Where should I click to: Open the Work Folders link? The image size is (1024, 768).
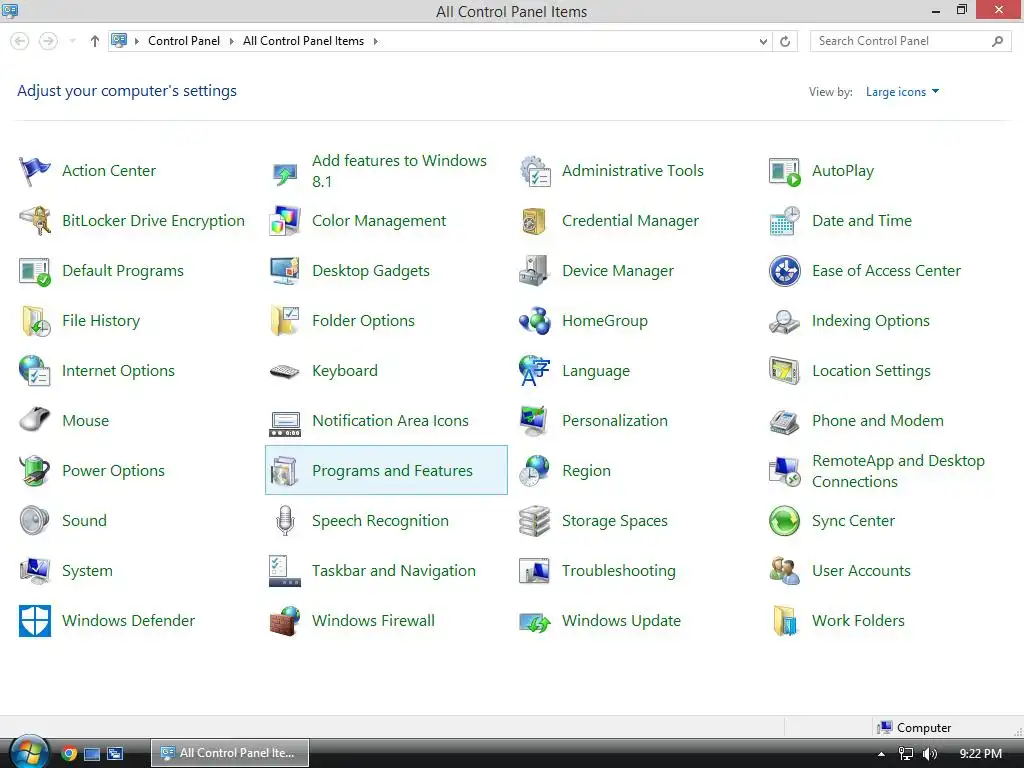(x=858, y=620)
